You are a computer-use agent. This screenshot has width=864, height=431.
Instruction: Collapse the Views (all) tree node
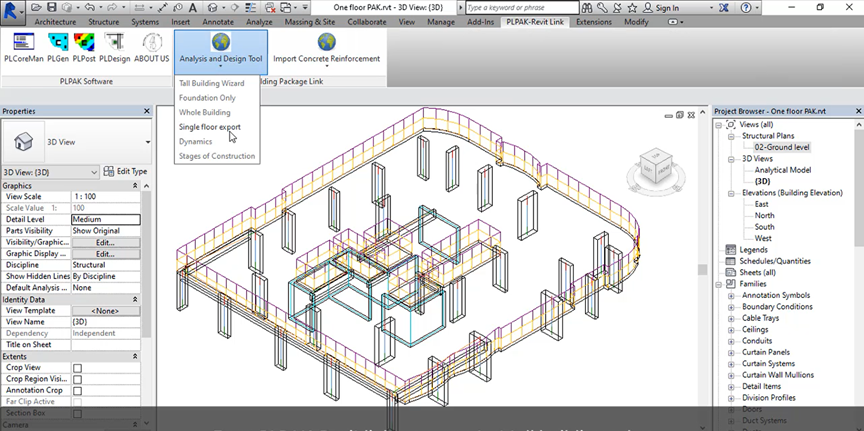pos(719,125)
